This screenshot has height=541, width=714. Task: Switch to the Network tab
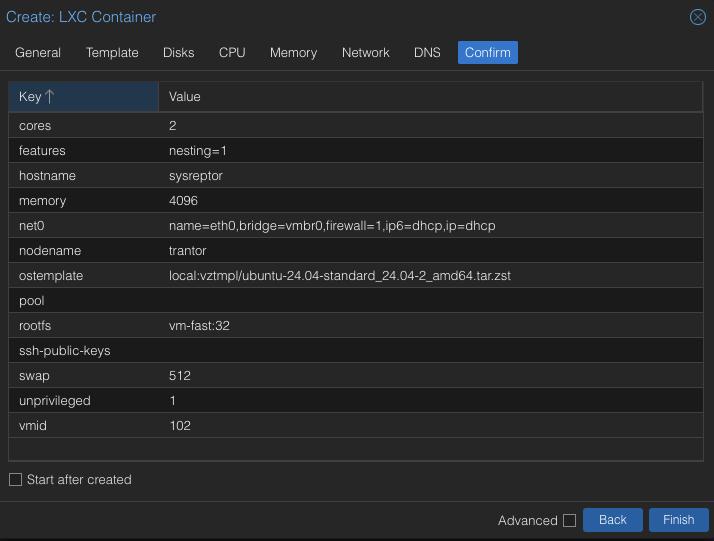(366, 53)
